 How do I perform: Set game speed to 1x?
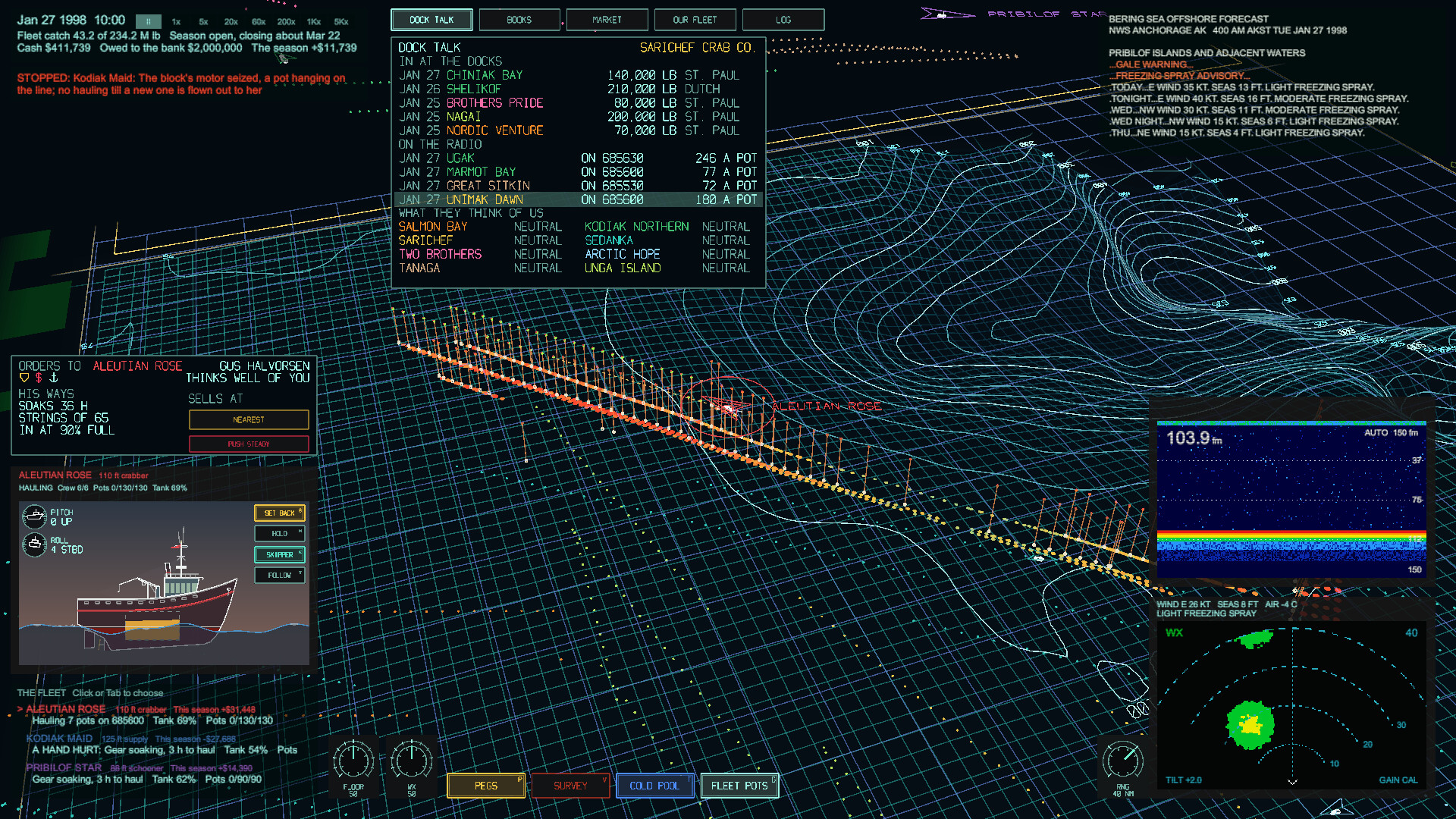pos(176,22)
